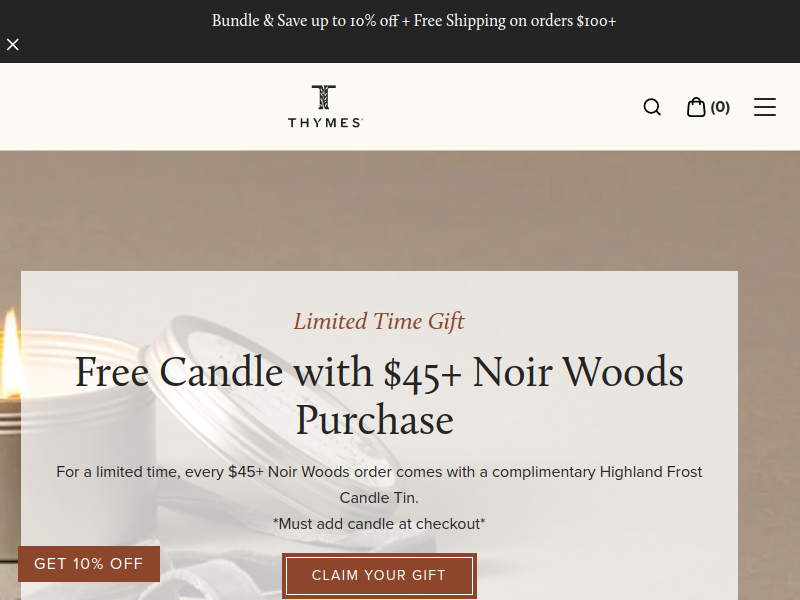800x600 pixels.
Task: Click the THYMES wordmark under the logo
Action: [325, 123]
